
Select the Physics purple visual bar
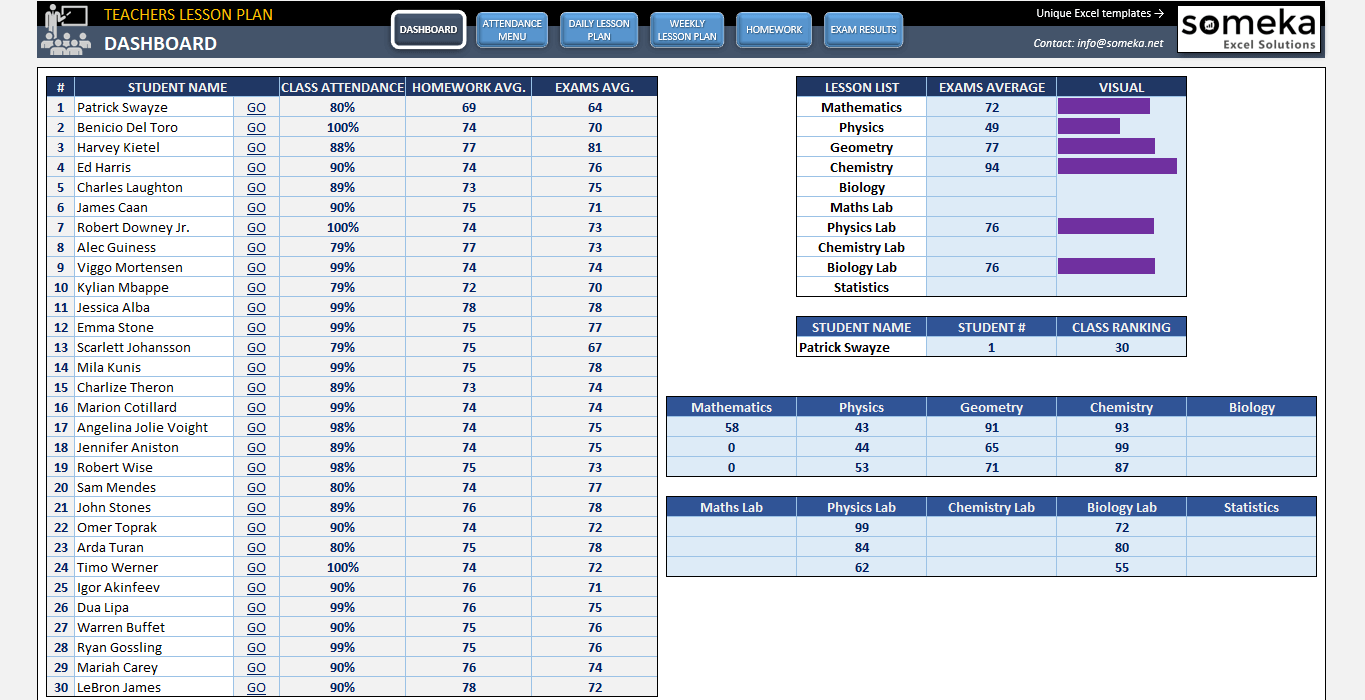(1089, 126)
